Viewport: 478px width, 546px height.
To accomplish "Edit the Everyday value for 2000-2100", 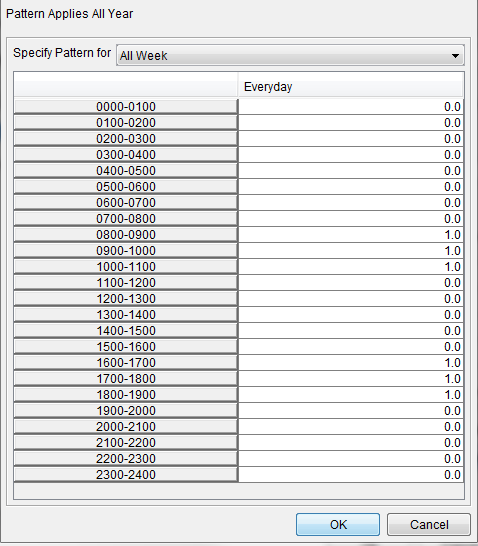I will [x=351, y=427].
